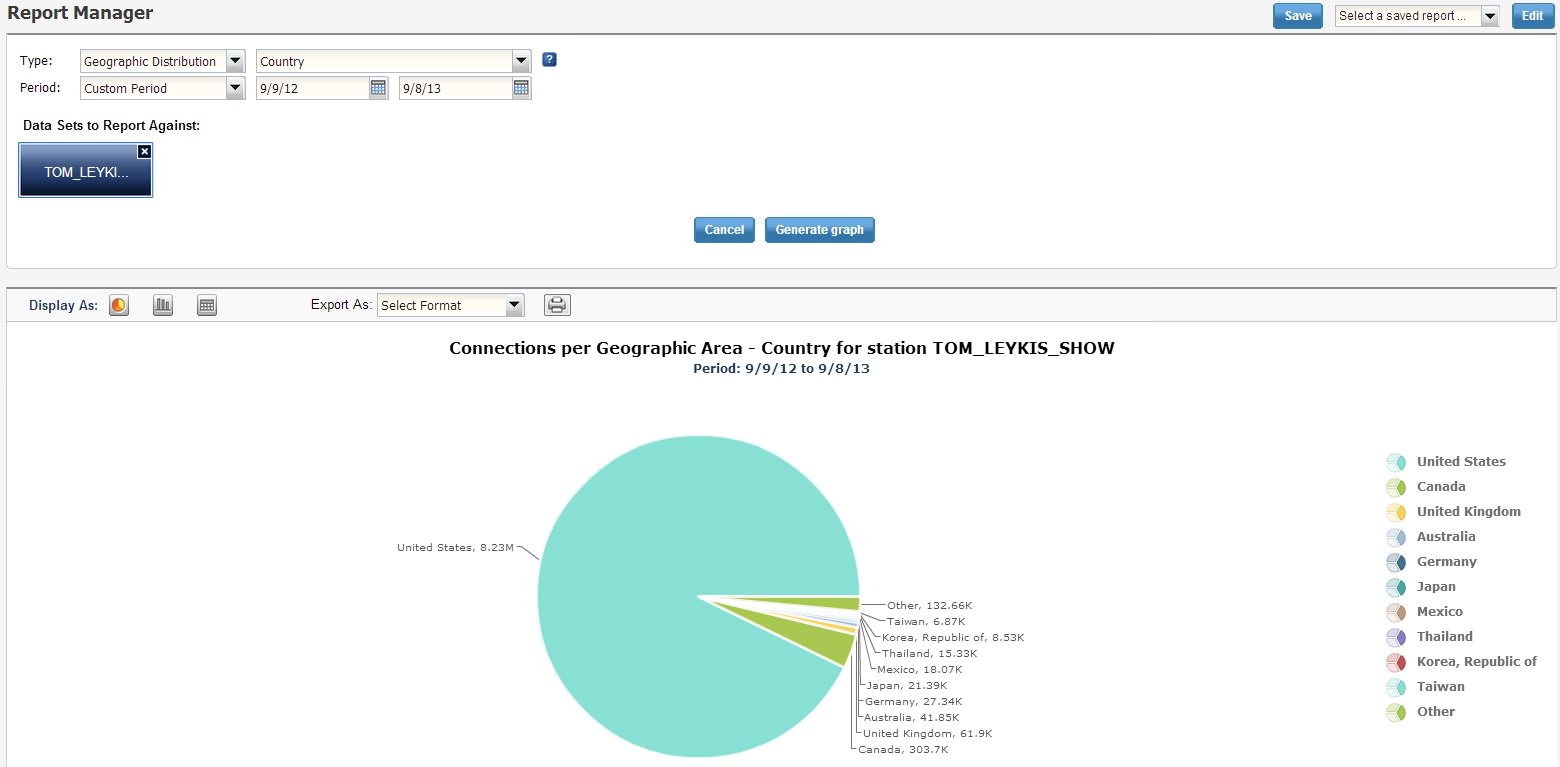The height and width of the screenshot is (767, 1560).
Task: Print the report with the printer icon
Action: click(x=557, y=305)
